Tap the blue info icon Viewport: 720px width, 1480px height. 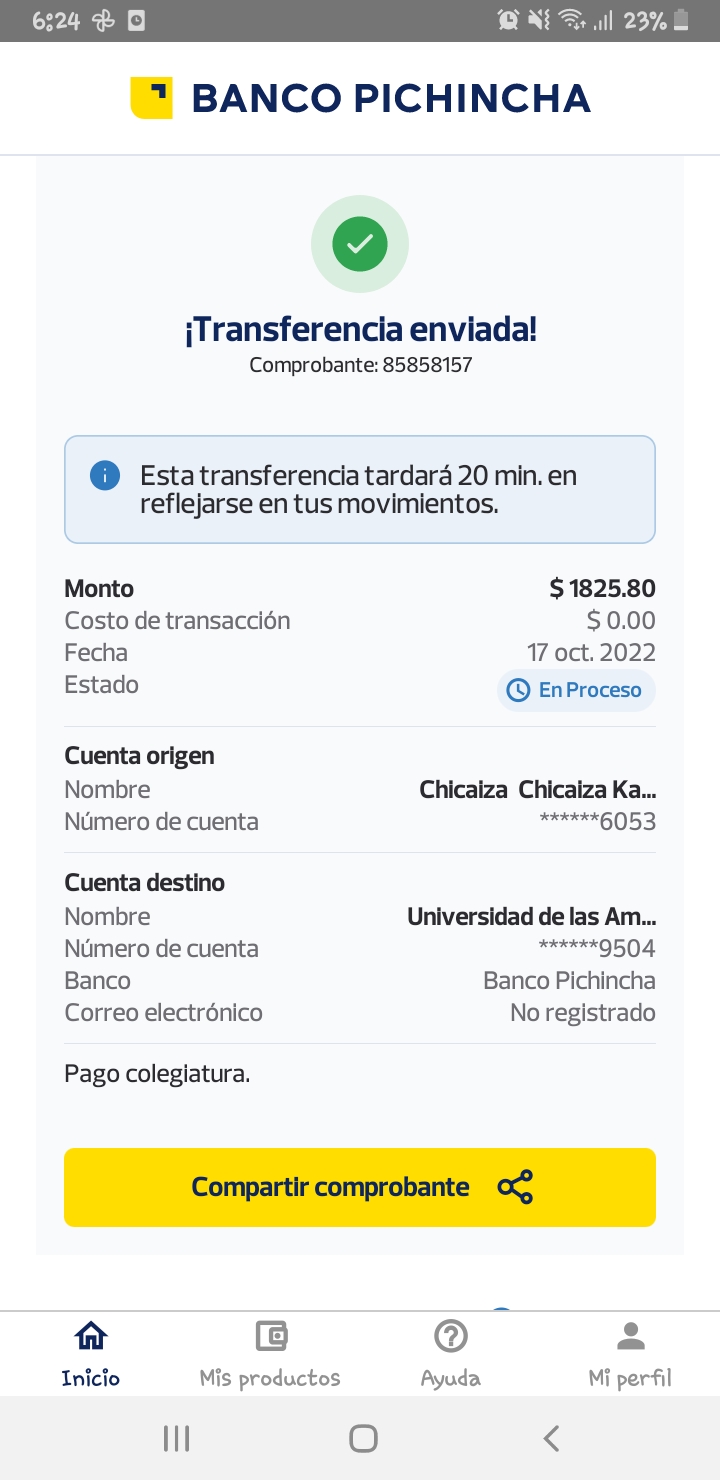click(x=105, y=476)
